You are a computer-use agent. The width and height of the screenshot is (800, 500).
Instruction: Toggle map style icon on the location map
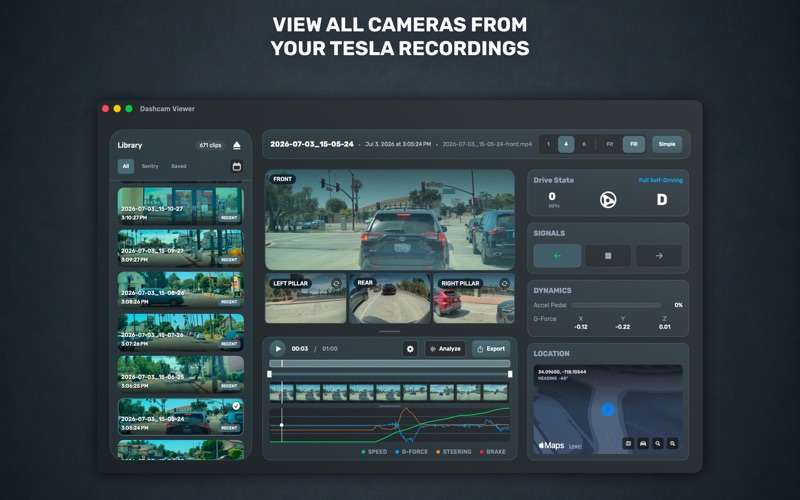pos(628,443)
